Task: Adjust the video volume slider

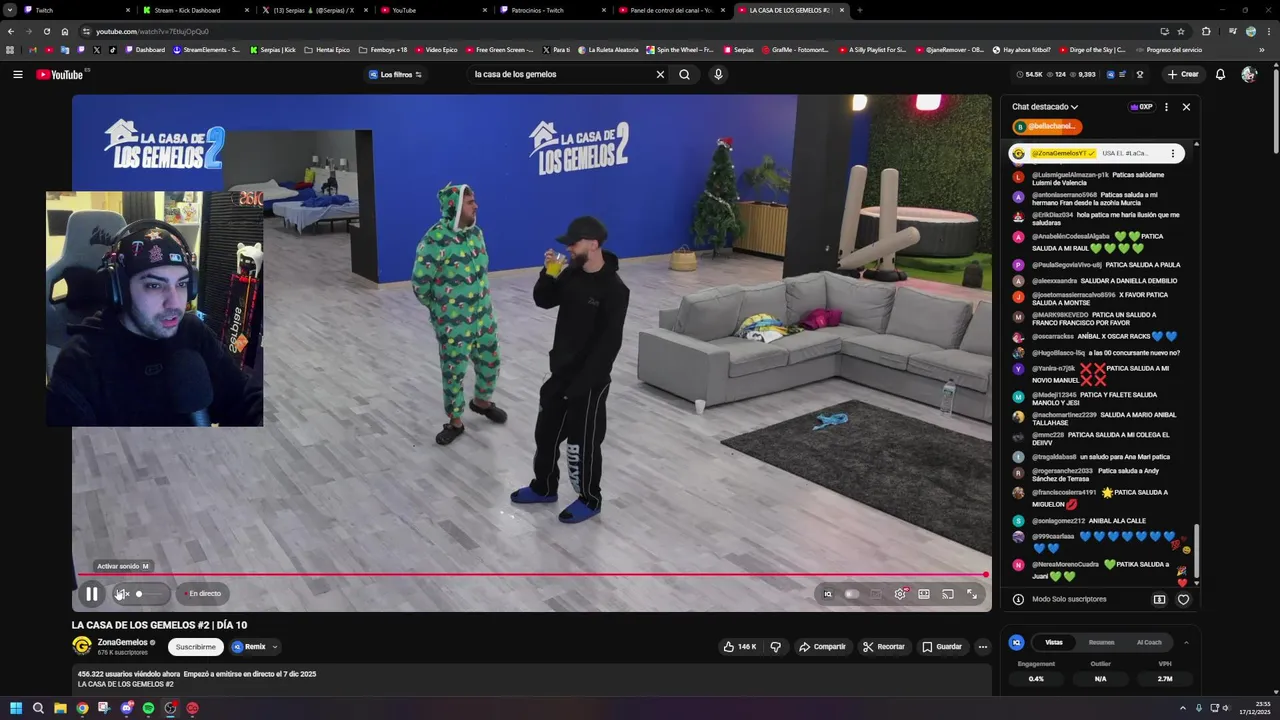Action: coord(150,594)
